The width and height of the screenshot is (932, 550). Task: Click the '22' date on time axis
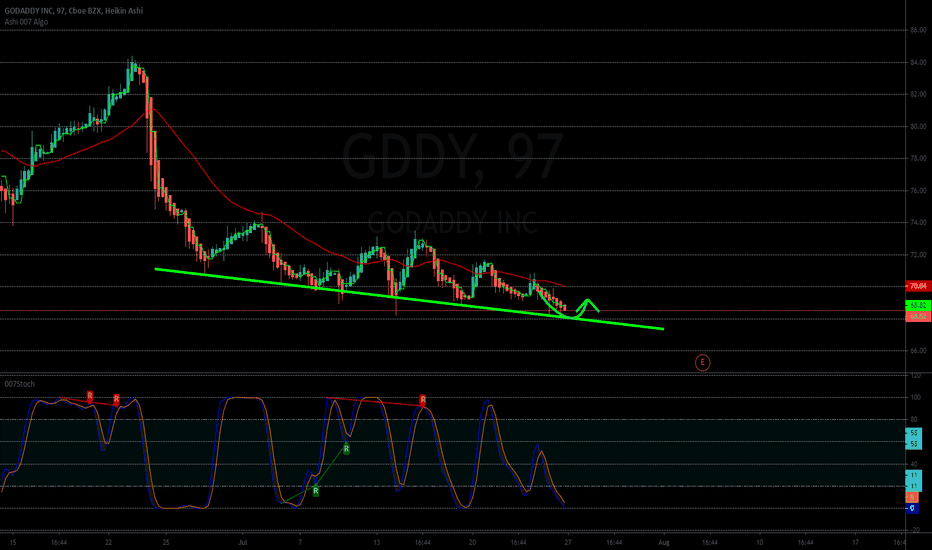108,542
